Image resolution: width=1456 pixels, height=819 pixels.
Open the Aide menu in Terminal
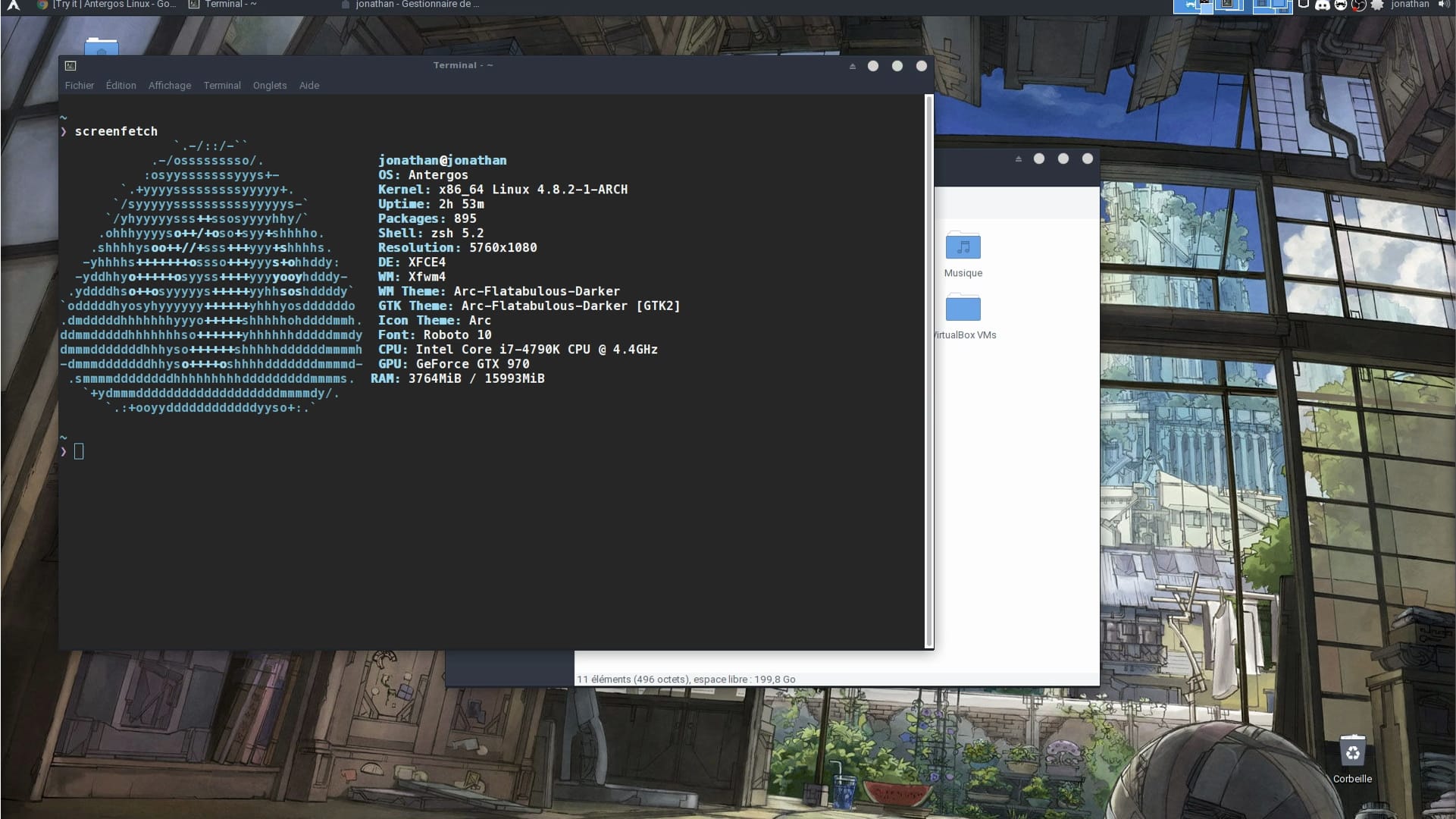(x=309, y=86)
